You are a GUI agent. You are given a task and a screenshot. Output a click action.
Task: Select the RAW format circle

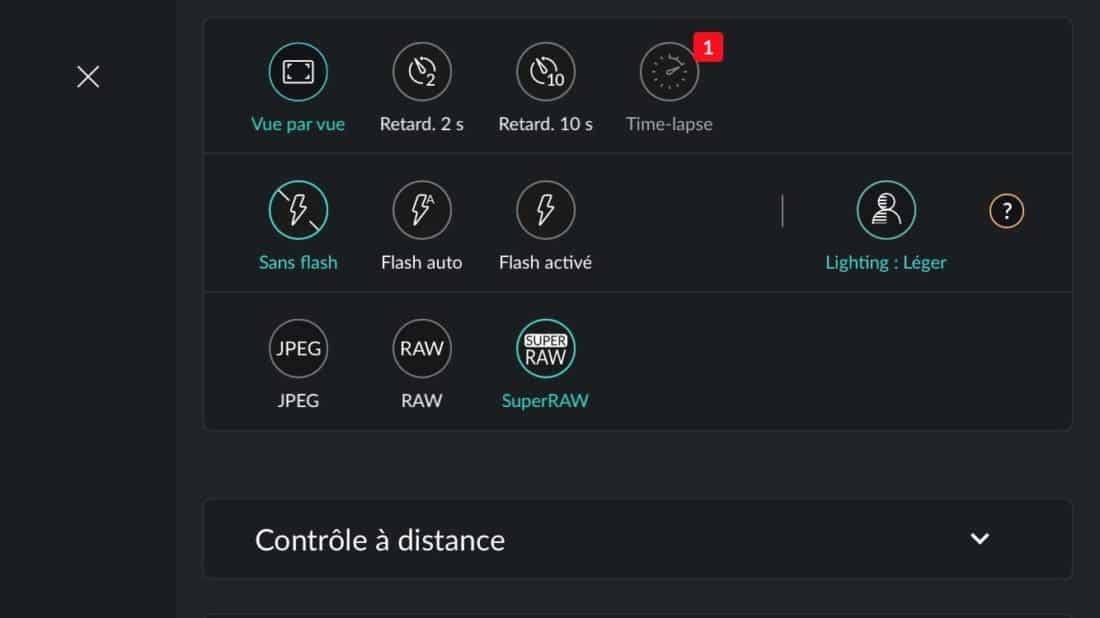click(x=422, y=349)
